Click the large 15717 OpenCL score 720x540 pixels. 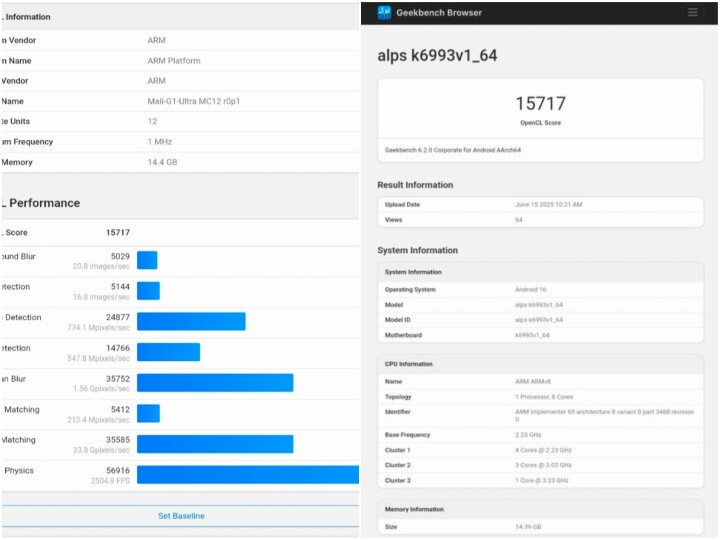pyautogui.click(x=540, y=103)
